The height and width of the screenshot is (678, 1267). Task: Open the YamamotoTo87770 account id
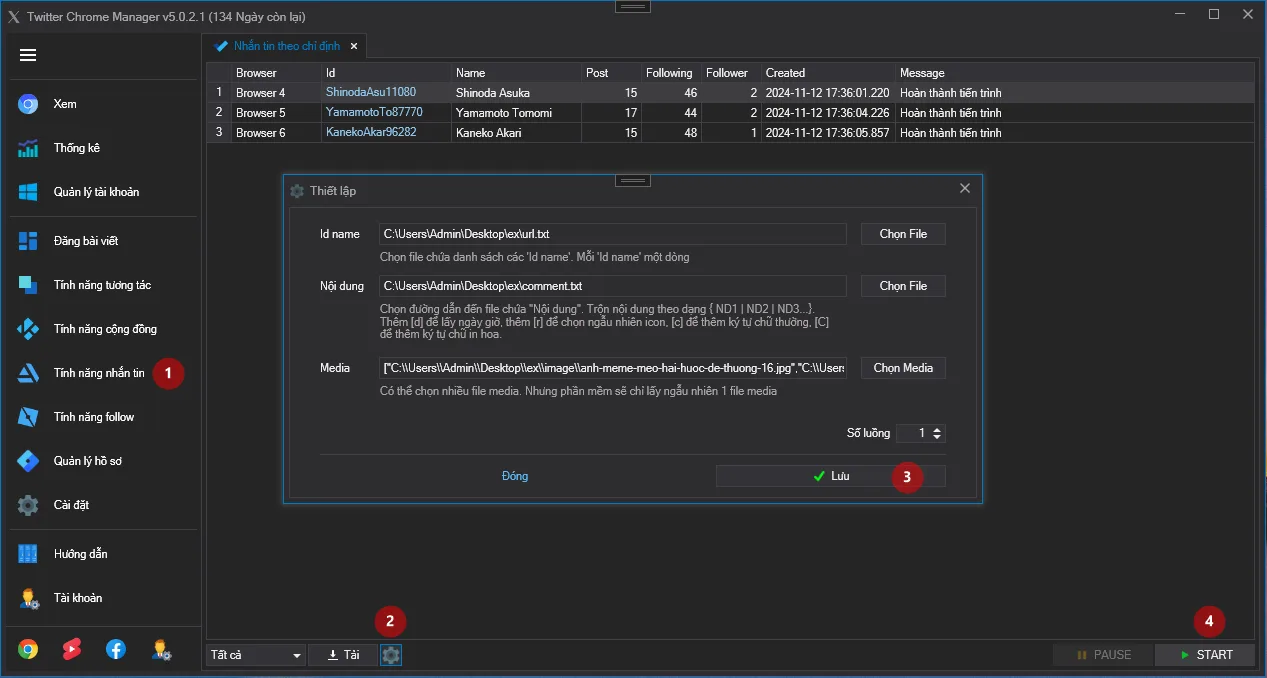pyautogui.click(x=374, y=112)
